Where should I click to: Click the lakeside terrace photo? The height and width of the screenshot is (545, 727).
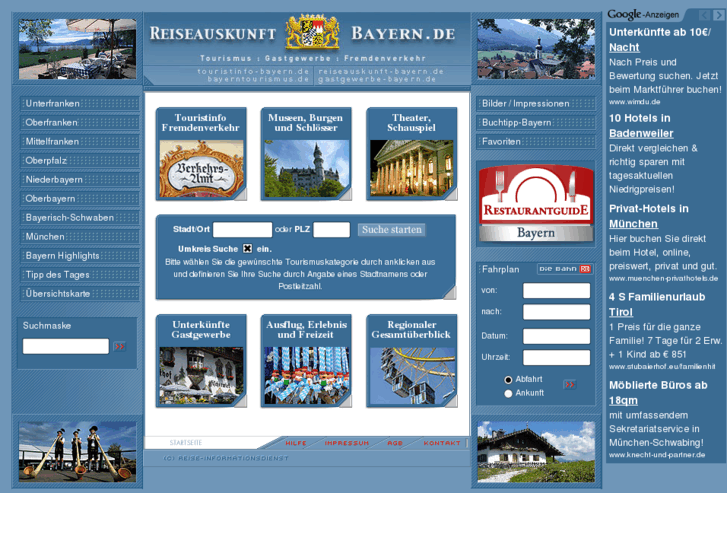(77, 49)
